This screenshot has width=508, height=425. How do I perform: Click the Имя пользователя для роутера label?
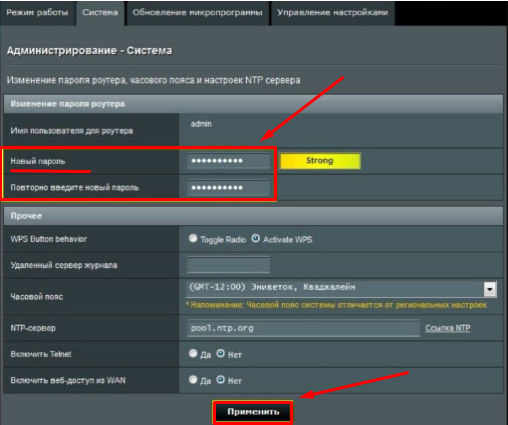pyautogui.click(x=72, y=131)
